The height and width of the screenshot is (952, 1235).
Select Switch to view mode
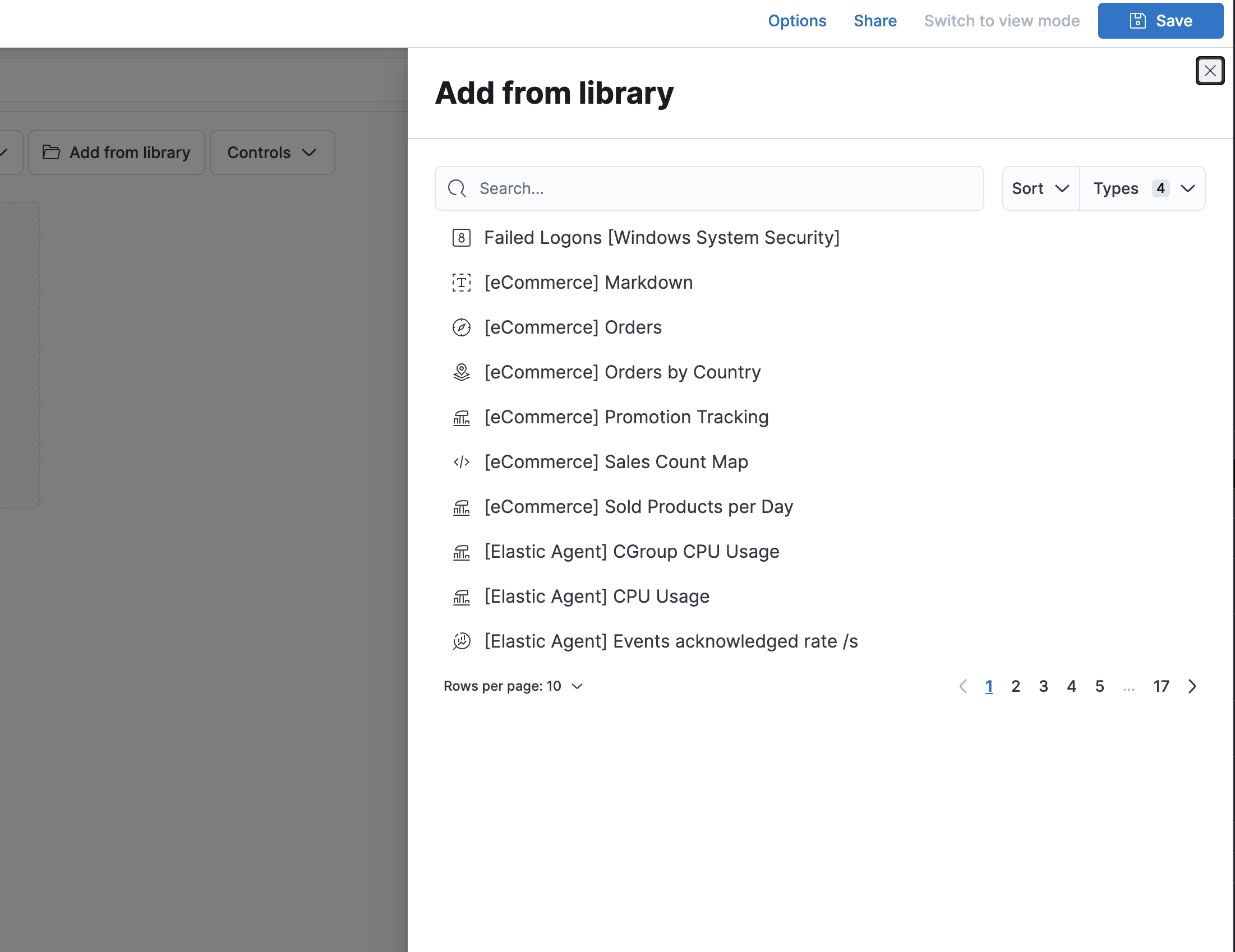[1002, 20]
